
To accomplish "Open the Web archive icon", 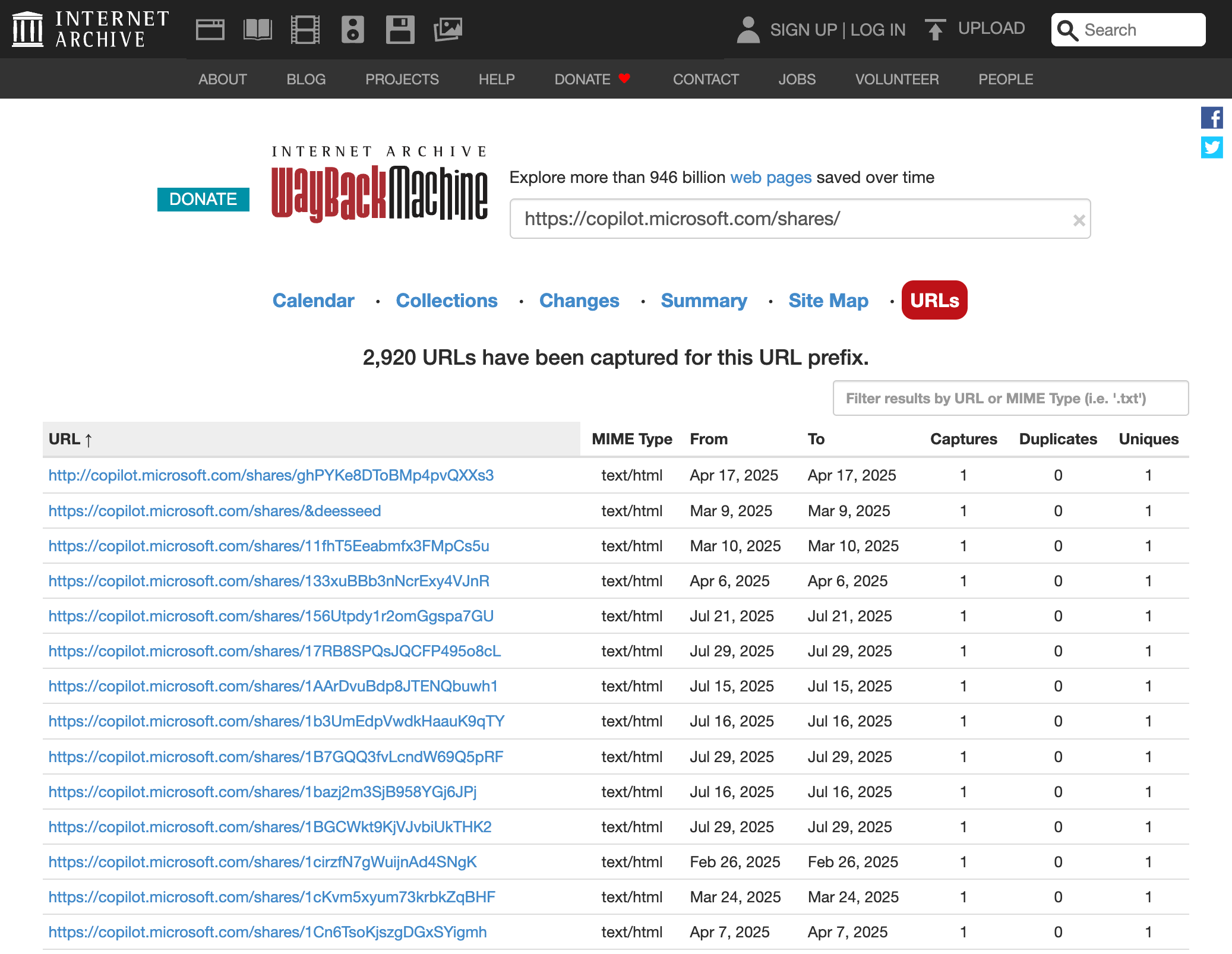I will [210, 29].
